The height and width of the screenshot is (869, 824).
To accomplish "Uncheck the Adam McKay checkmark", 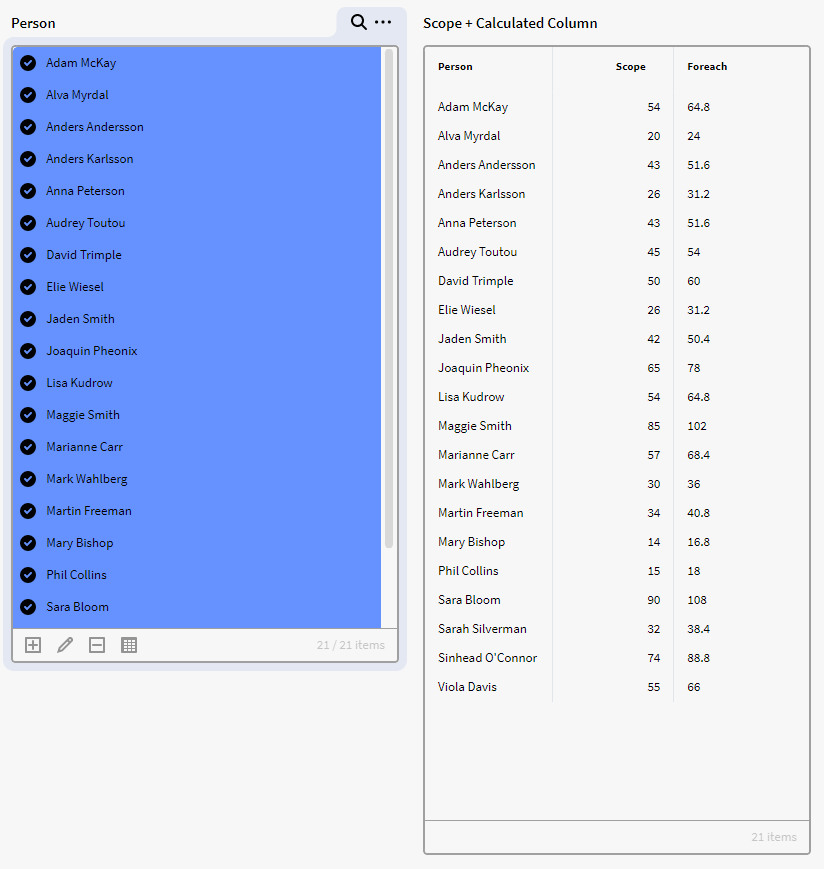I will pos(28,63).
